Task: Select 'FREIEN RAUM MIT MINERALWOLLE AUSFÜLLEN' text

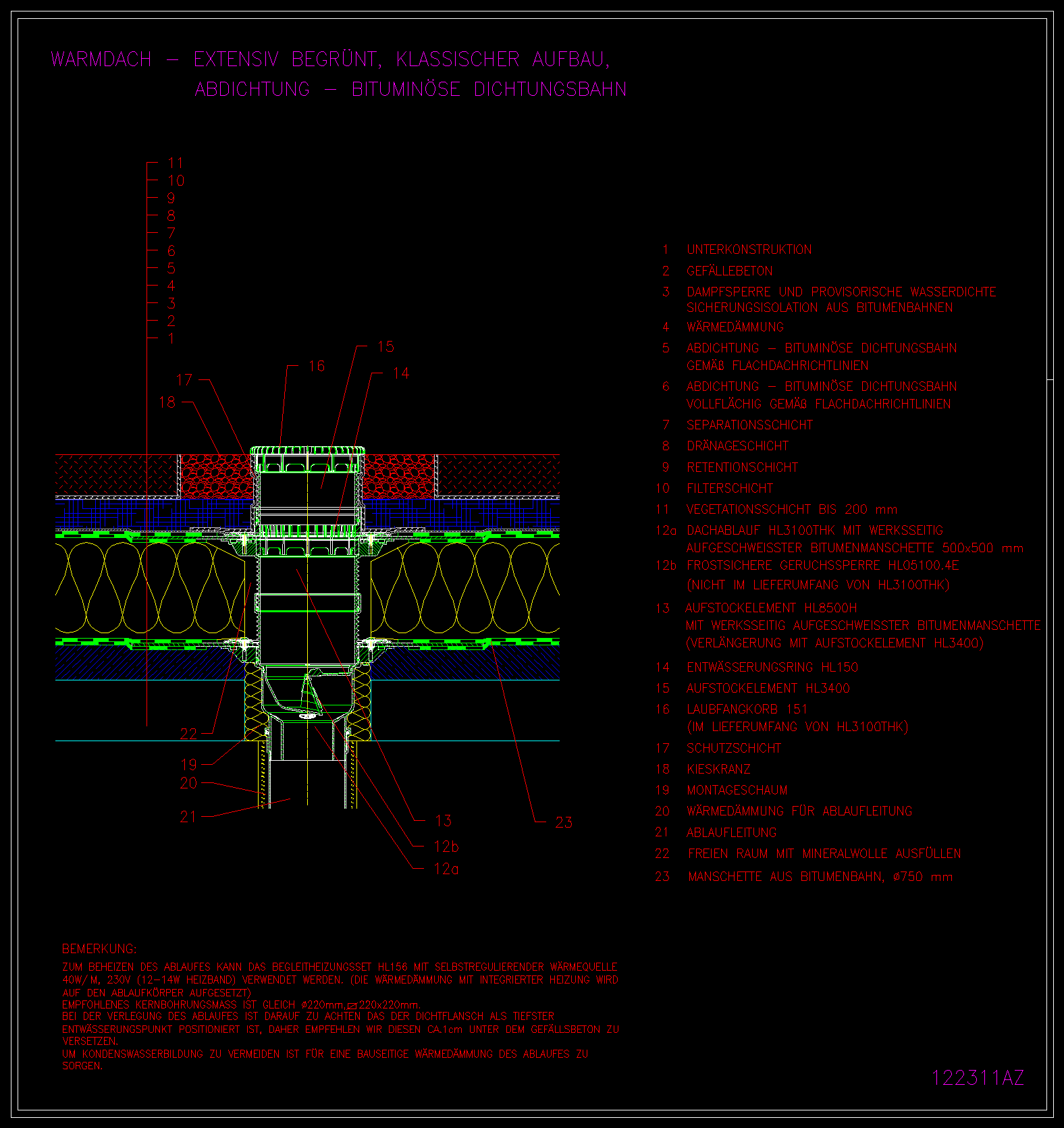Action: tap(824, 853)
